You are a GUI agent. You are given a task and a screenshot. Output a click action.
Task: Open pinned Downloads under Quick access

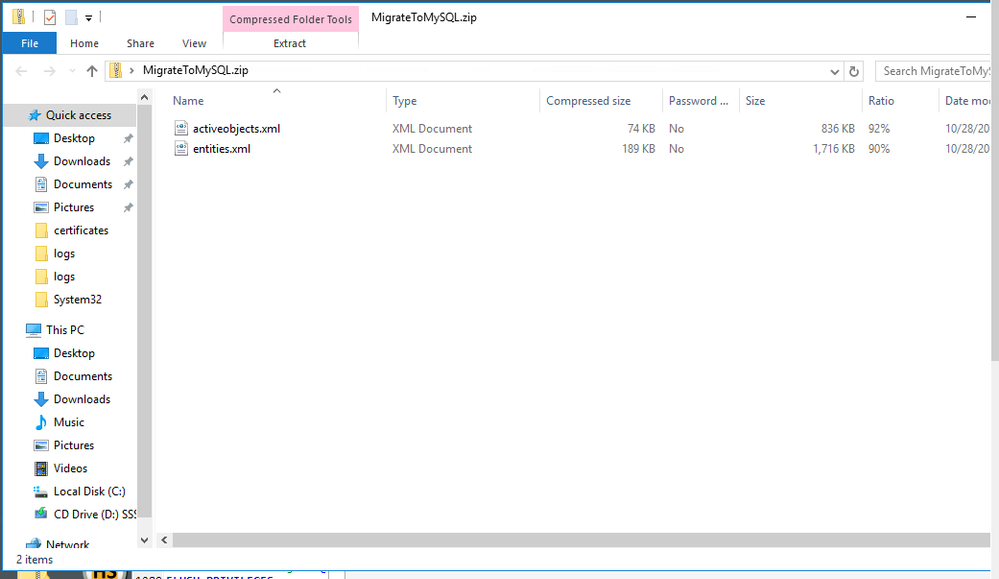(x=82, y=161)
